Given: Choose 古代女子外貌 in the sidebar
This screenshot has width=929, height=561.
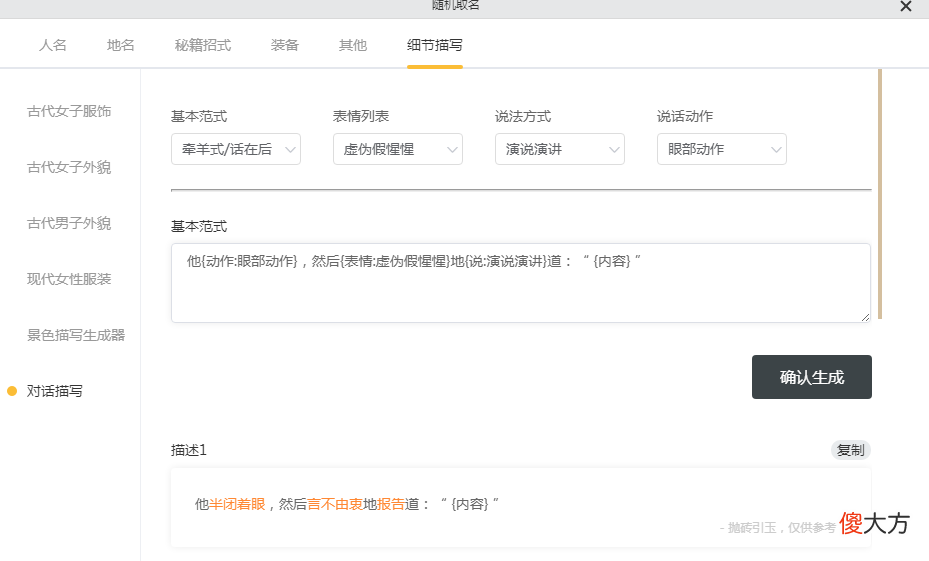Looking at the screenshot, I should coord(69,167).
